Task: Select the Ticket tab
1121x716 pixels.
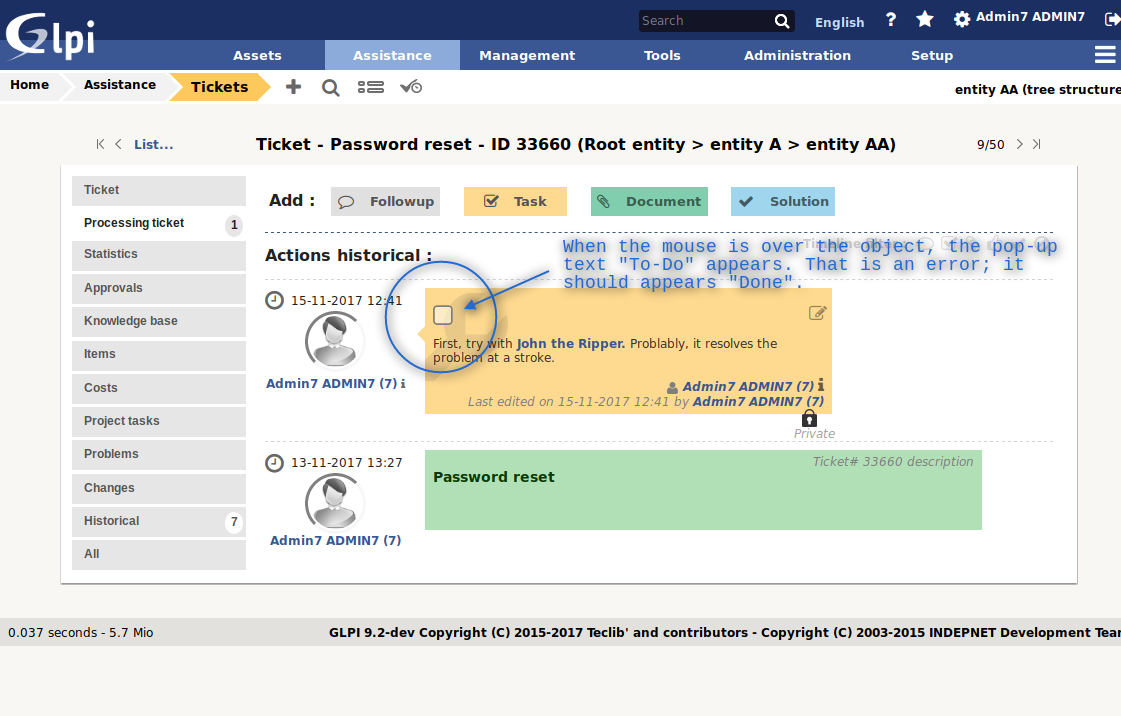Action: (x=159, y=190)
